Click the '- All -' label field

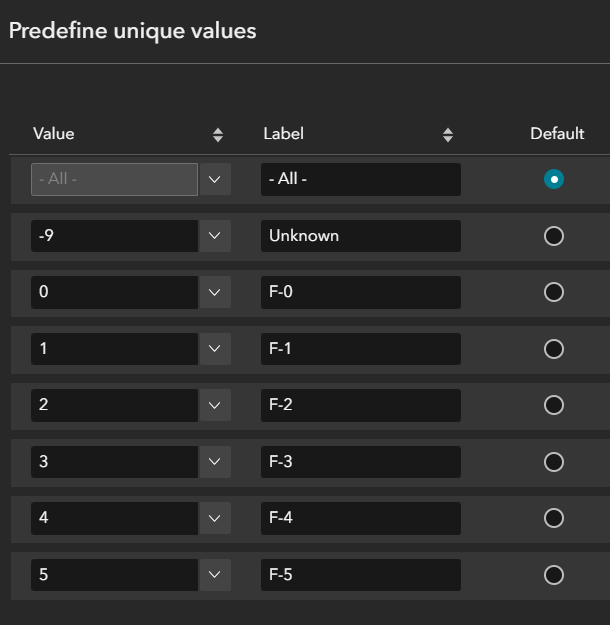coord(360,179)
